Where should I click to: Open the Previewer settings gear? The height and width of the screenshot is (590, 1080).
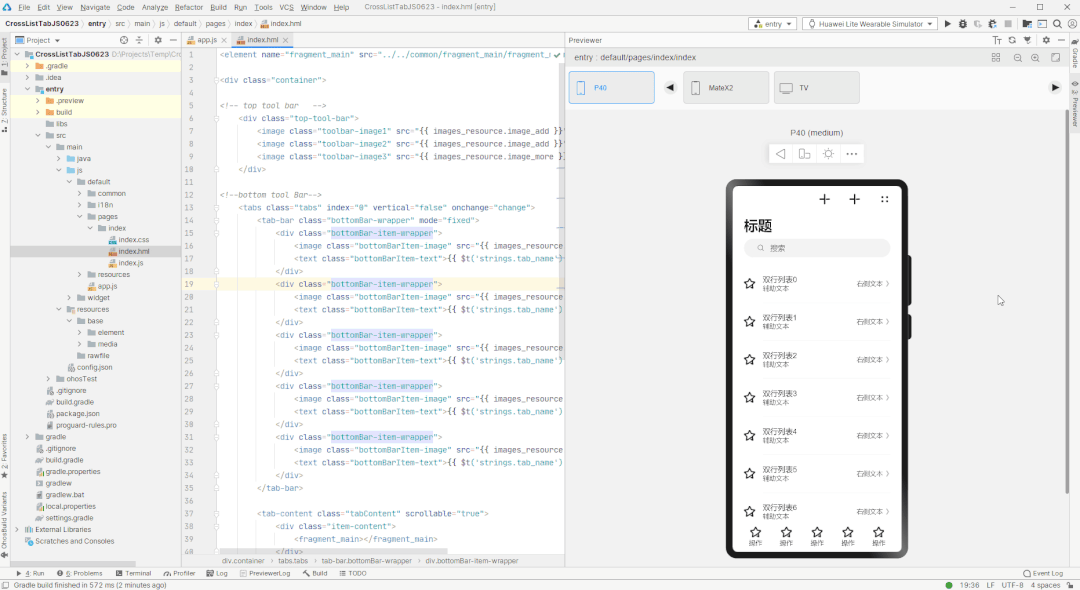1047,40
